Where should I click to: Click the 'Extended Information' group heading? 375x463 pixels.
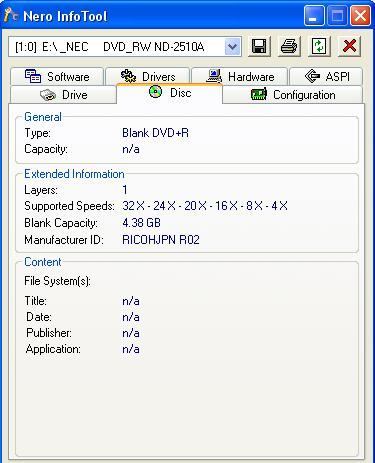point(74,174)
